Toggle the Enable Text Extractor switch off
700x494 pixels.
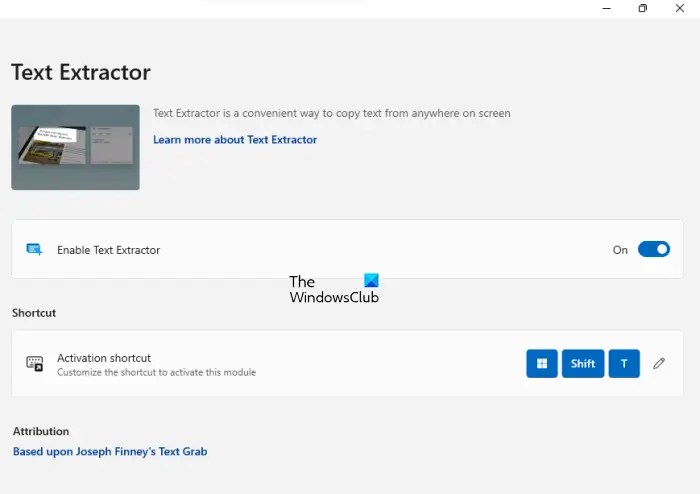click(x=654, y=249)
